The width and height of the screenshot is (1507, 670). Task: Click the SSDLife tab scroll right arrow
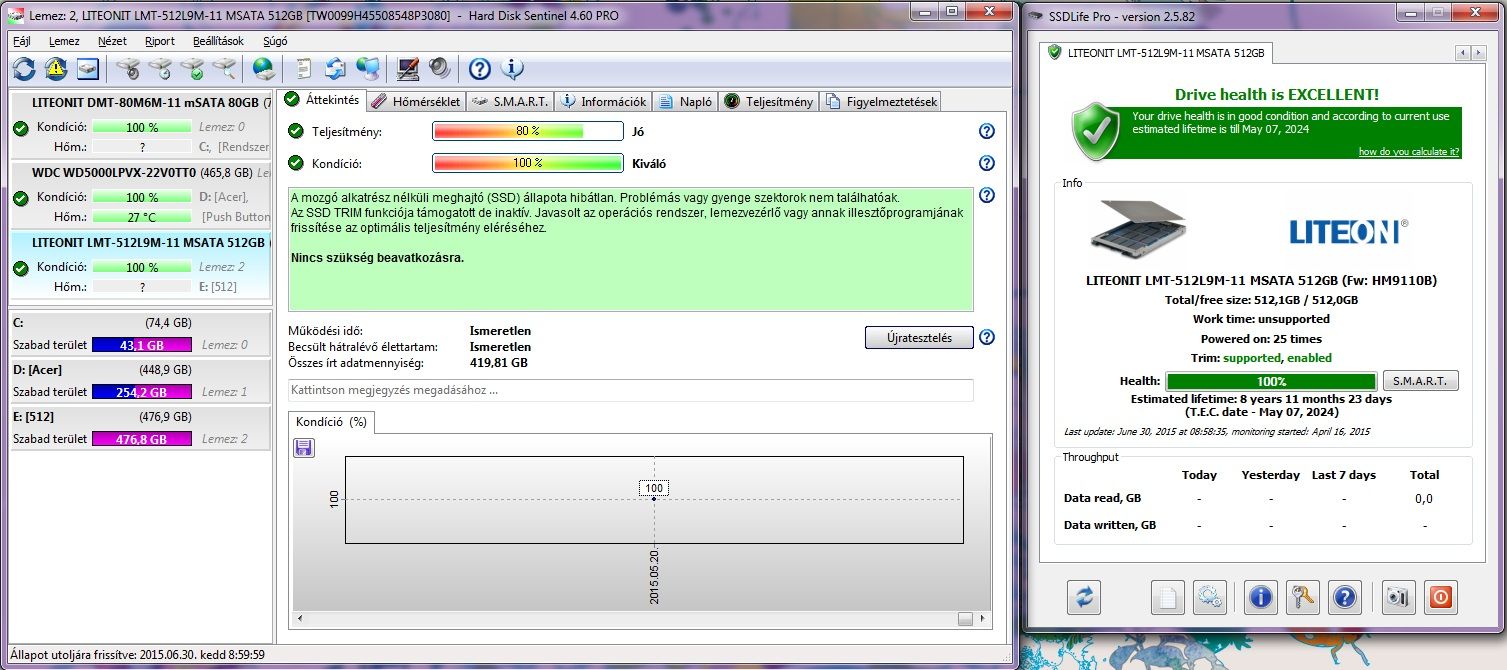click(1477, 52)
